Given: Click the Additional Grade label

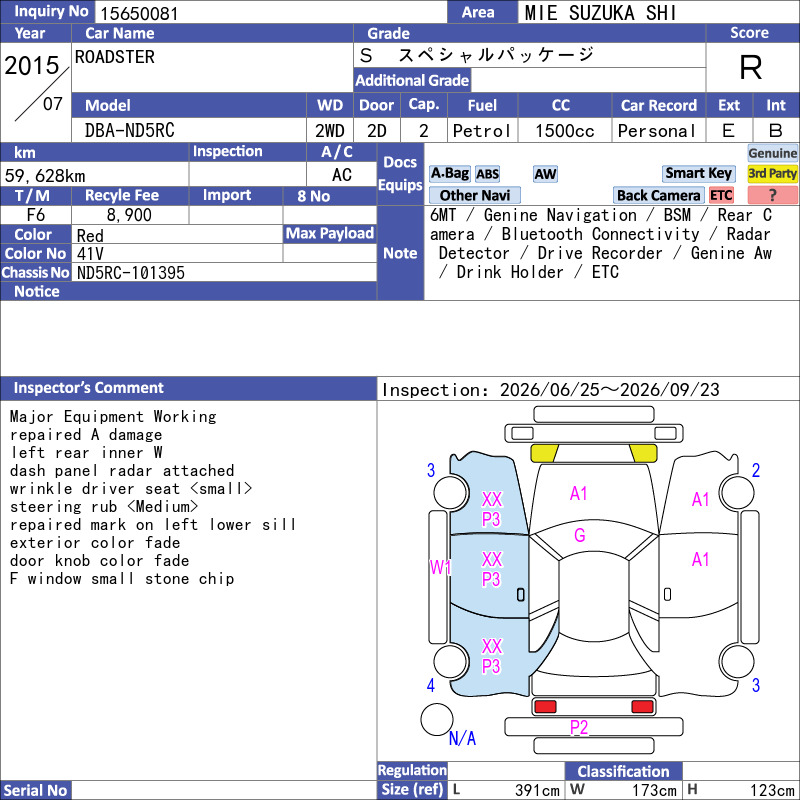Looking at the screenshot, I should click(x=412, y=80).
